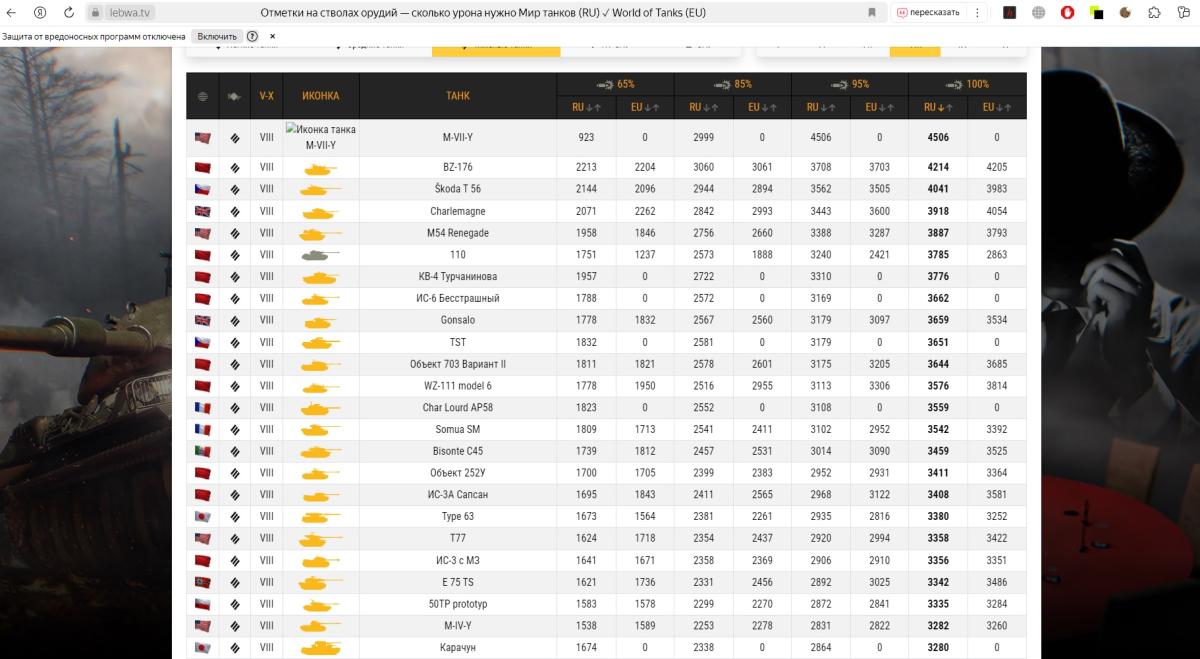
Task: Select the tank name M54 Renegade
Action: tap(458, 233)
